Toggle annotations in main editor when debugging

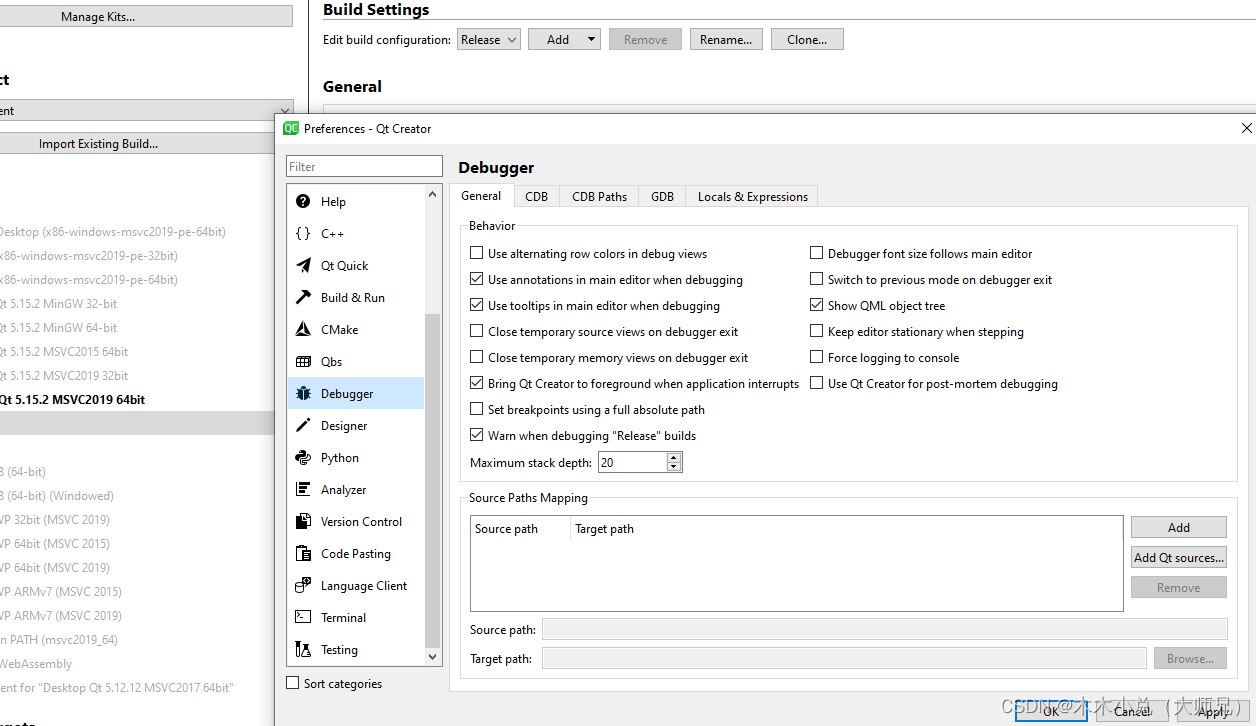tap(477, 280)
